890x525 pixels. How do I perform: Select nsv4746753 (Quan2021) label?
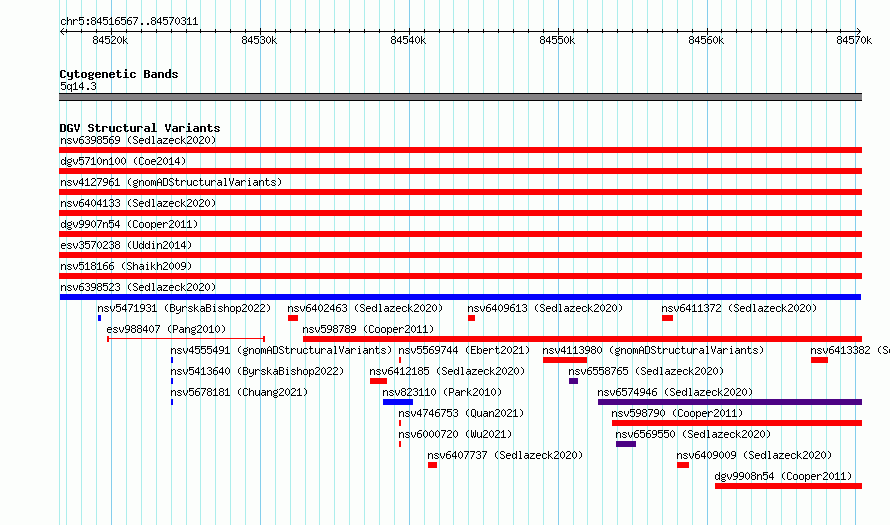click(x=461, y=413)
